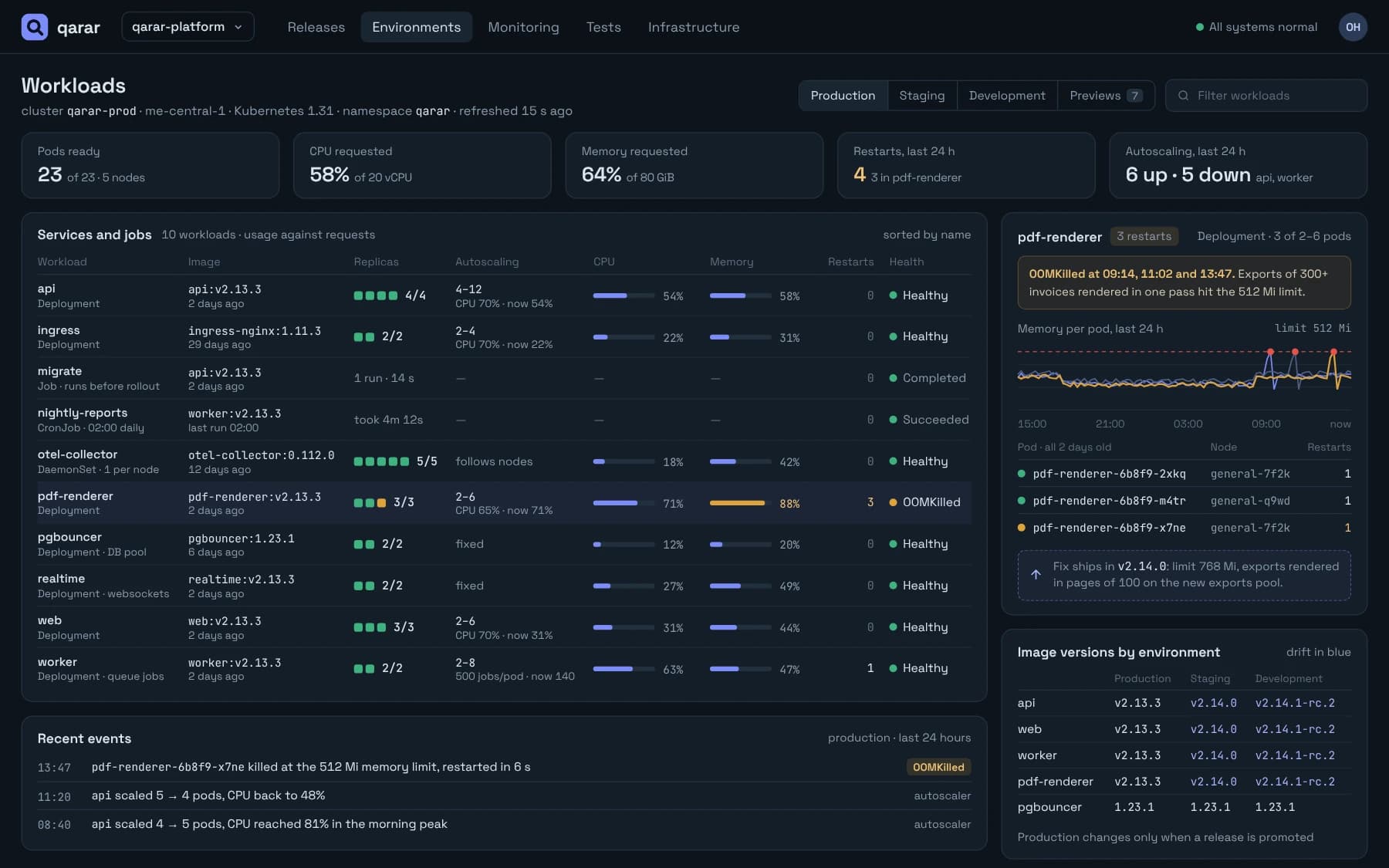Select the Previews environment segment

pos(1106,96)
